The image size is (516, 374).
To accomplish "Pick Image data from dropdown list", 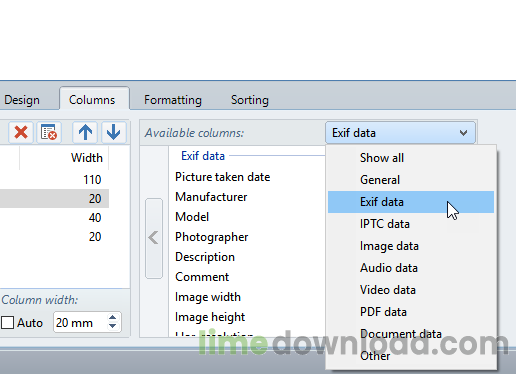I will click(x=411, y=246).
